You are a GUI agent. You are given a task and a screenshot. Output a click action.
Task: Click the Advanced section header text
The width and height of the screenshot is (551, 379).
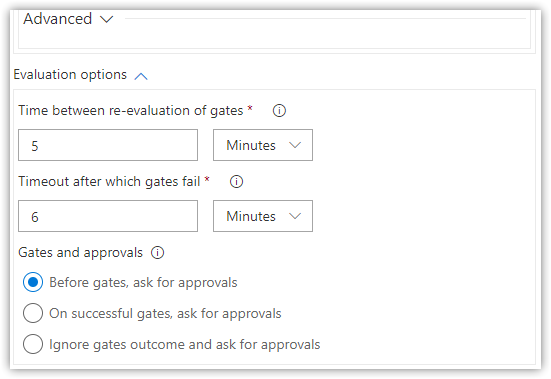[x=58, y=19]
